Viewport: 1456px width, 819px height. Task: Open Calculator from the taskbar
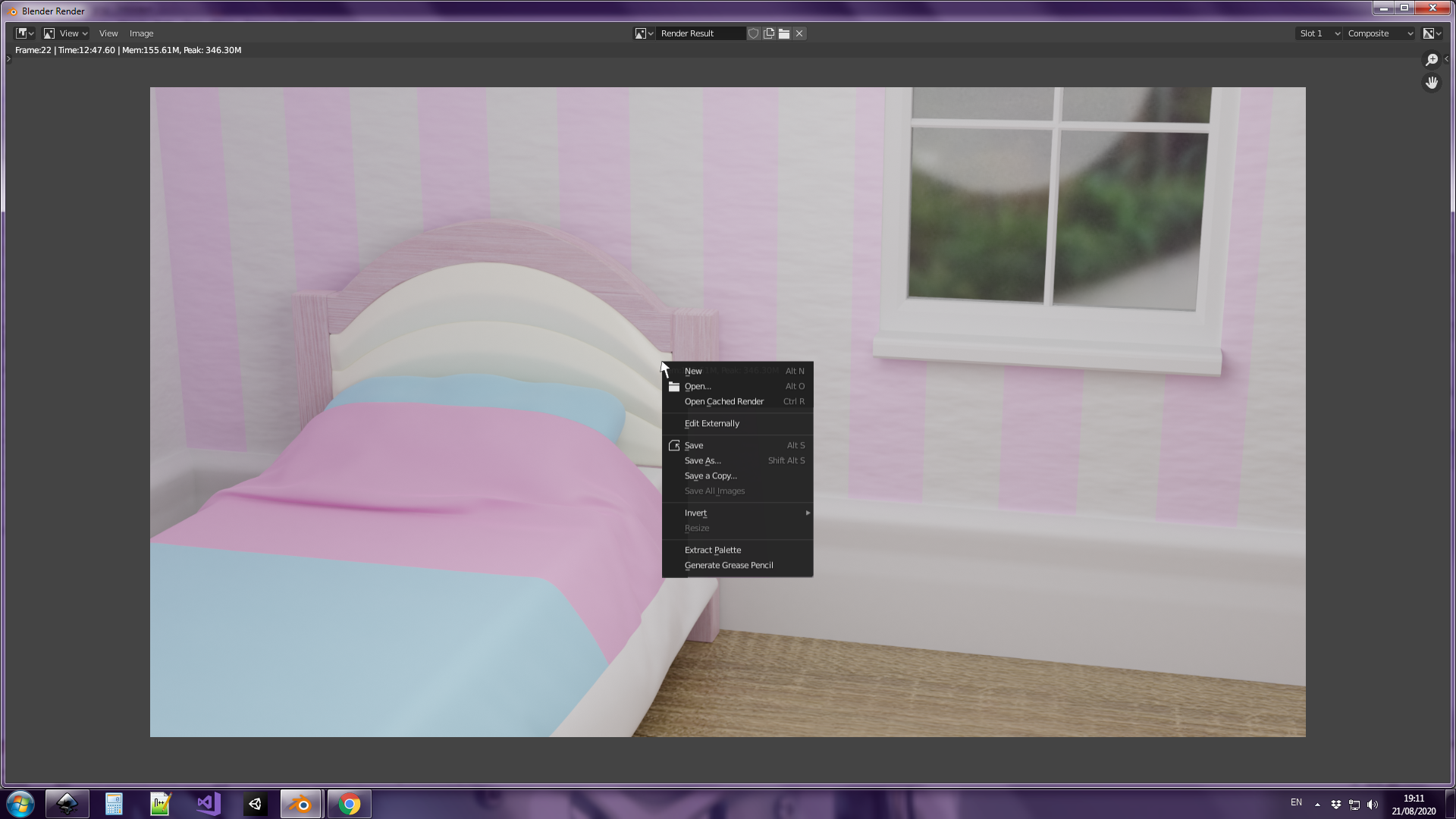[x=114, y=804]
